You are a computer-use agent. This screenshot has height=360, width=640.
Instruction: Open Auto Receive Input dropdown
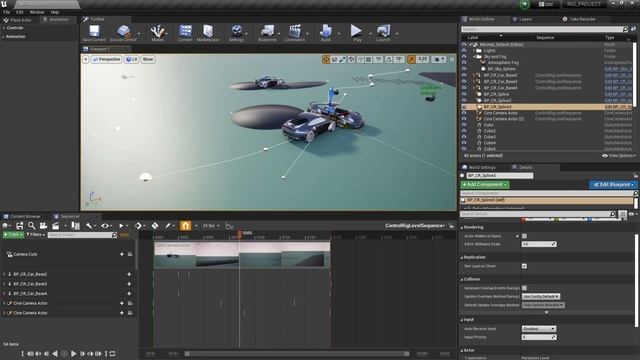[539, 329]
